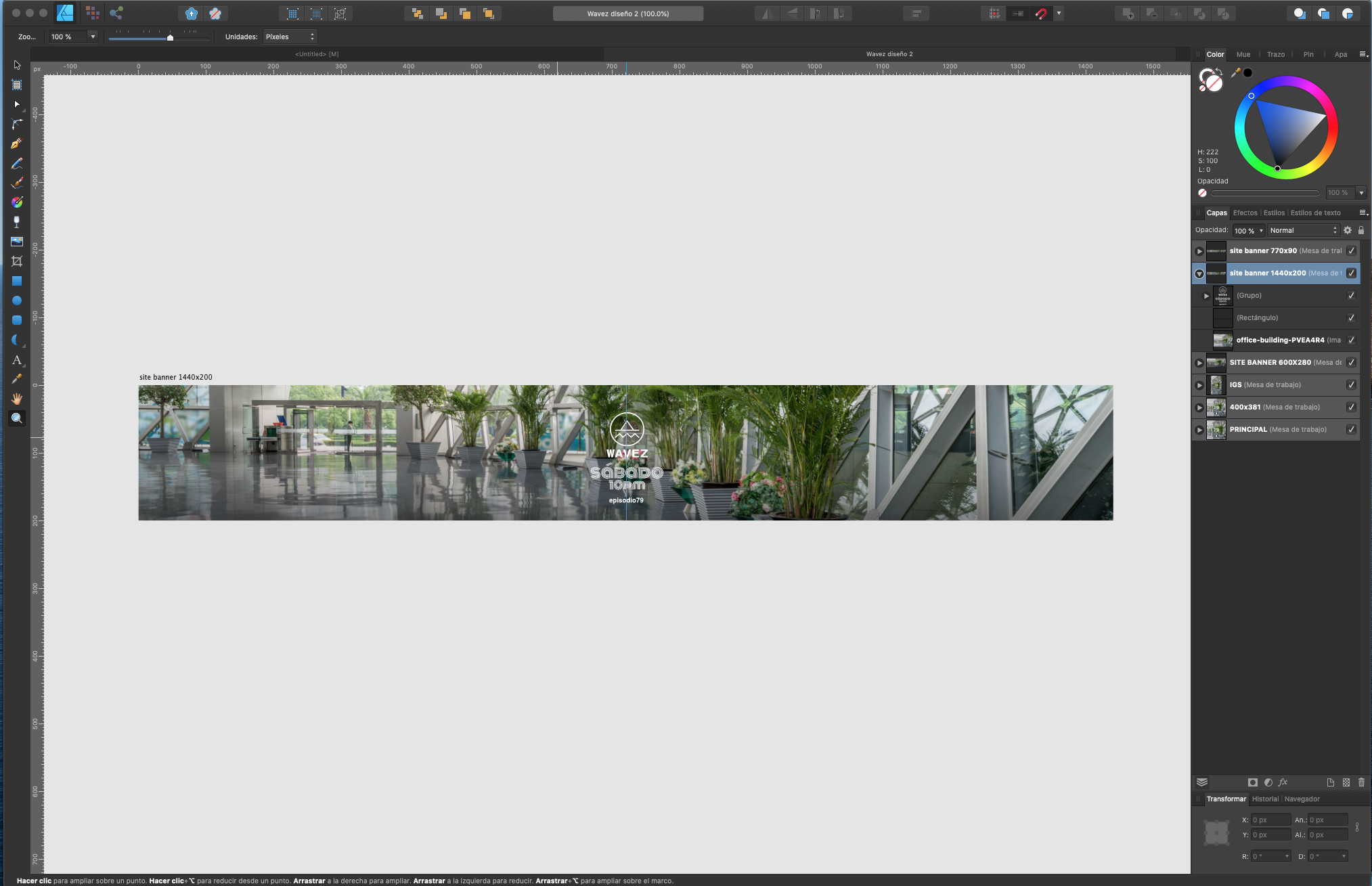Click the color opacity slider
This screenshot has width=1372, height=886.
(x=1265, y=193)
